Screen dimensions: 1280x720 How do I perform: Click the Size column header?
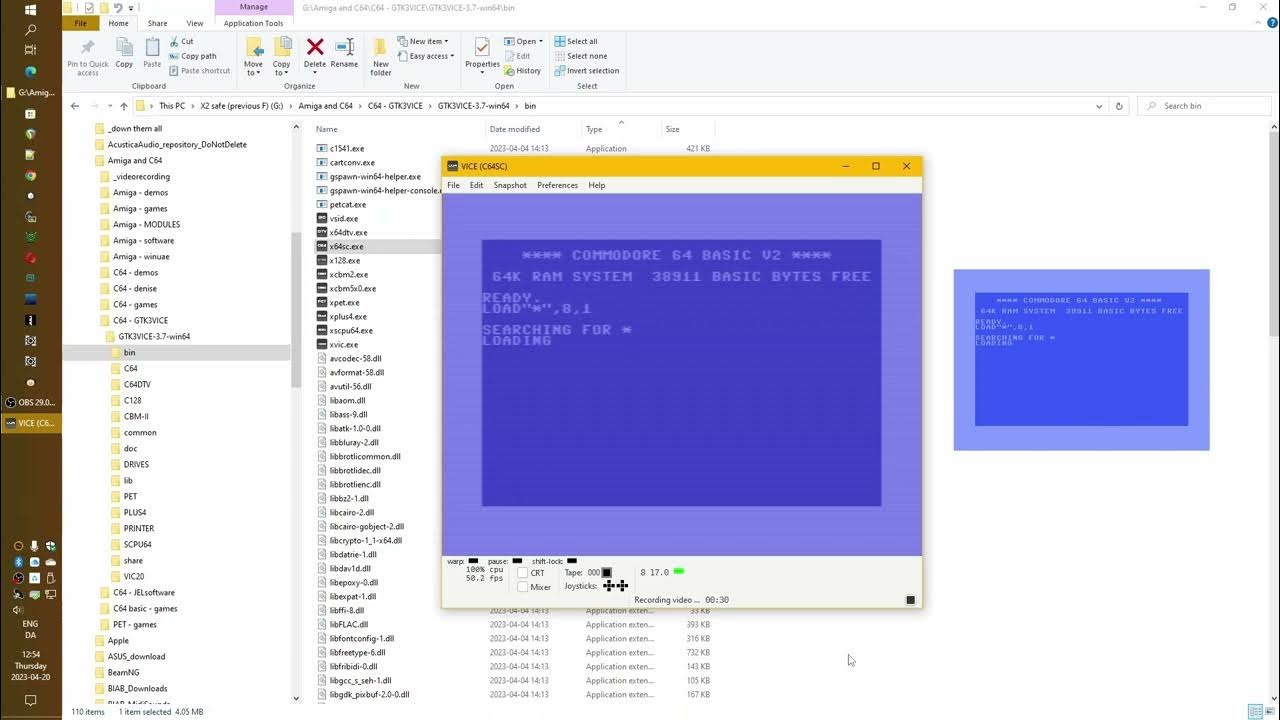point(673,129)
